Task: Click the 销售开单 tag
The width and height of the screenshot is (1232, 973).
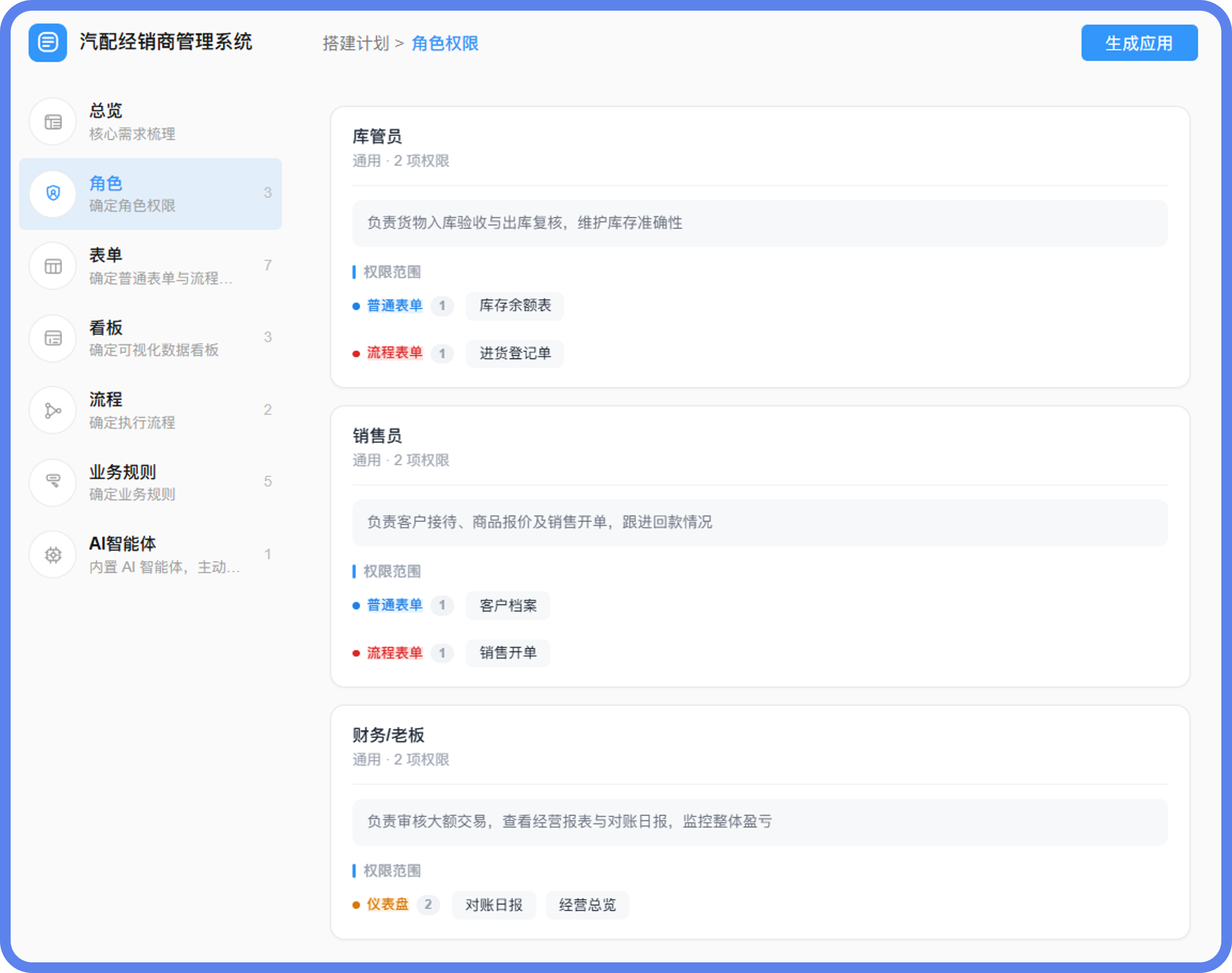Action: 508,653
